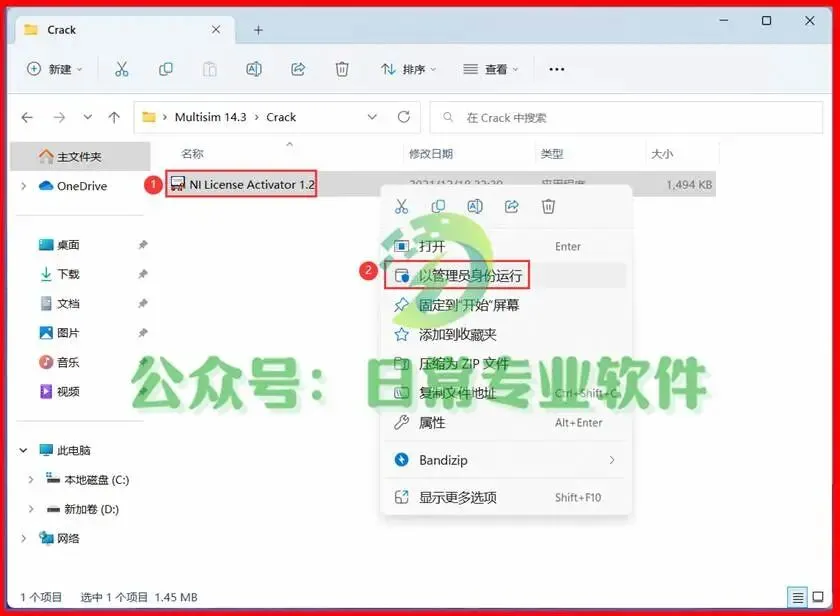The width and height of the screenshot is (840, 616).
Task: Sort by the 类型 column header
Action: point(552,154)
